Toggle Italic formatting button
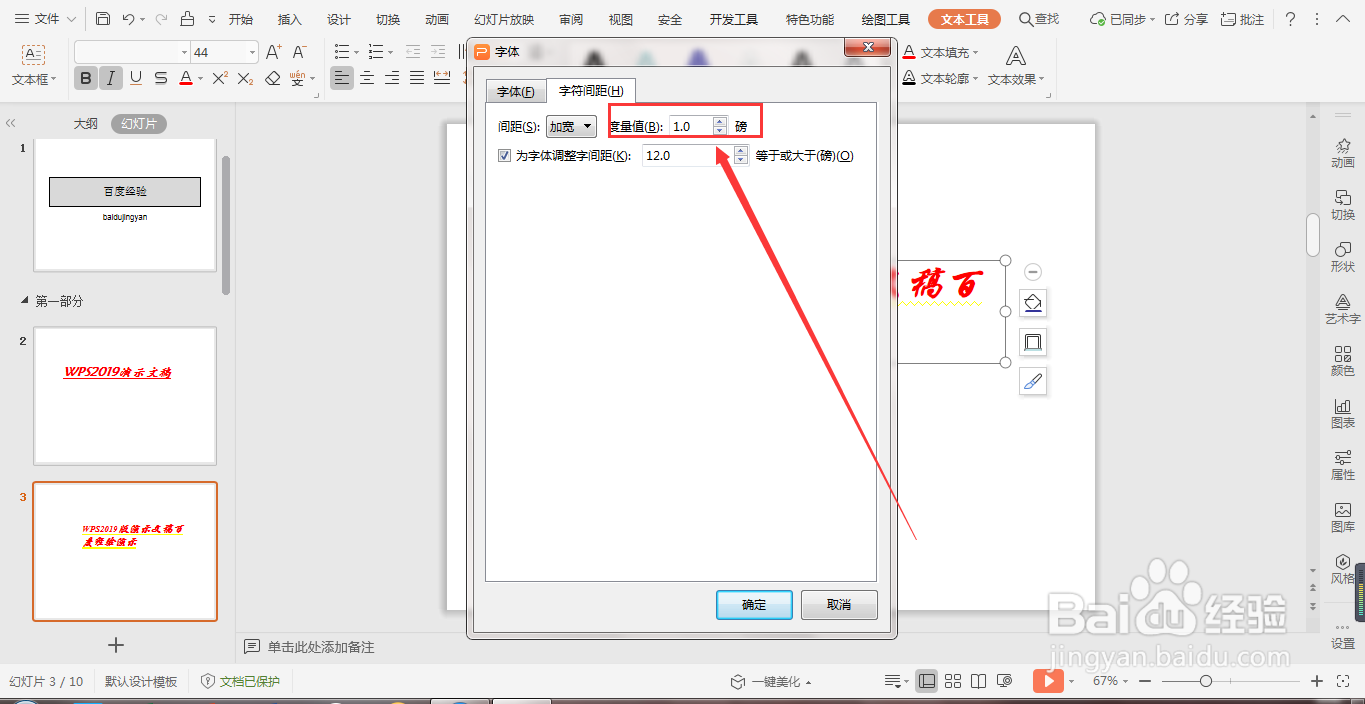The image size is (1365, 704). [x=111, y=78]
